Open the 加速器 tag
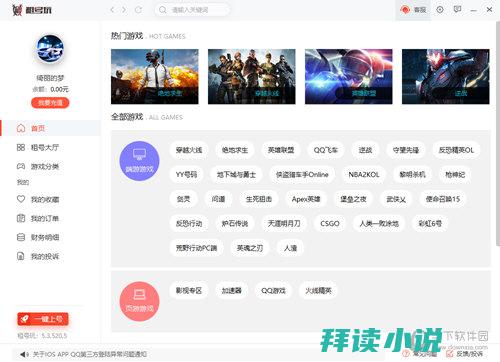 232,291
